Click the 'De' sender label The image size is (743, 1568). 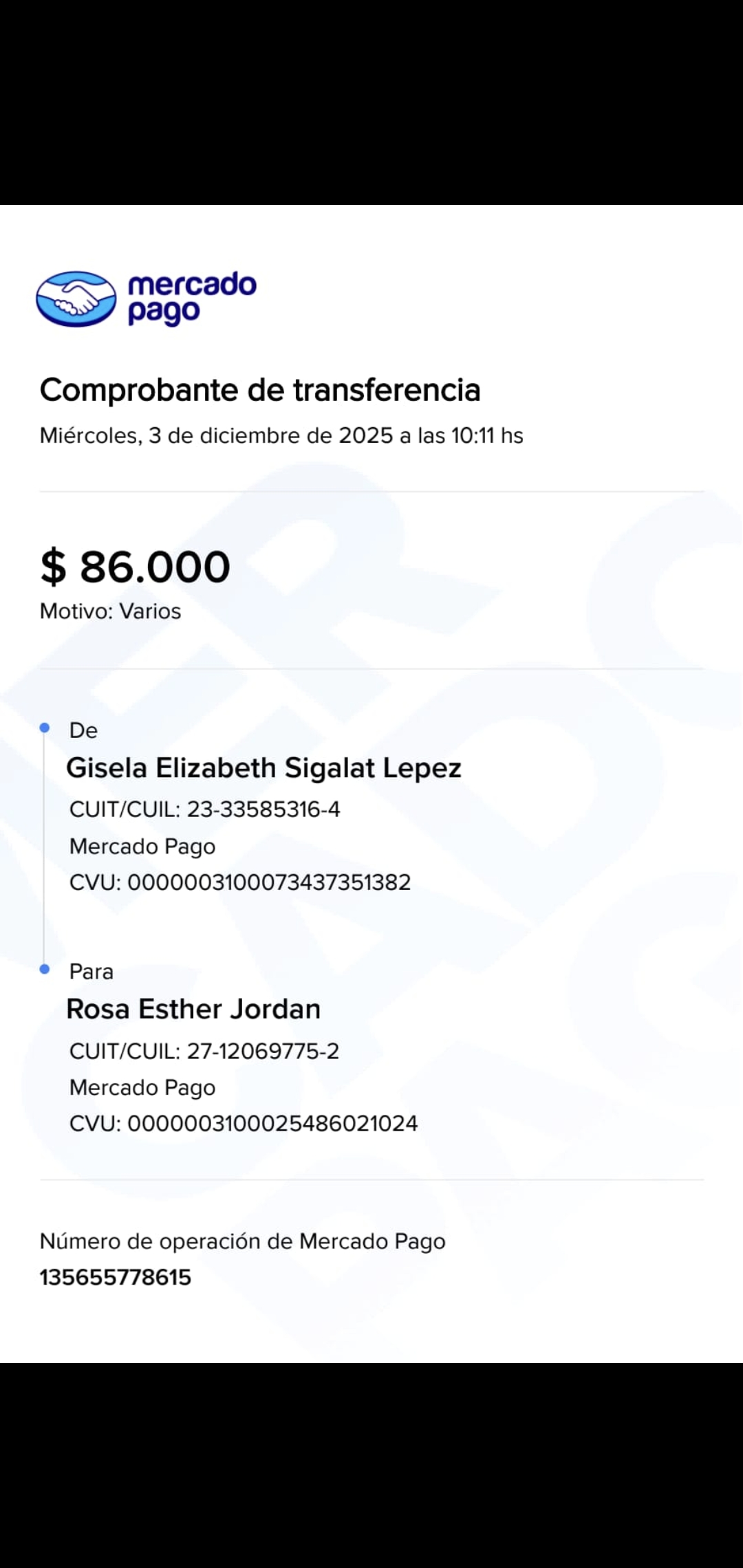pyautogui.click(x=83, y=730)
